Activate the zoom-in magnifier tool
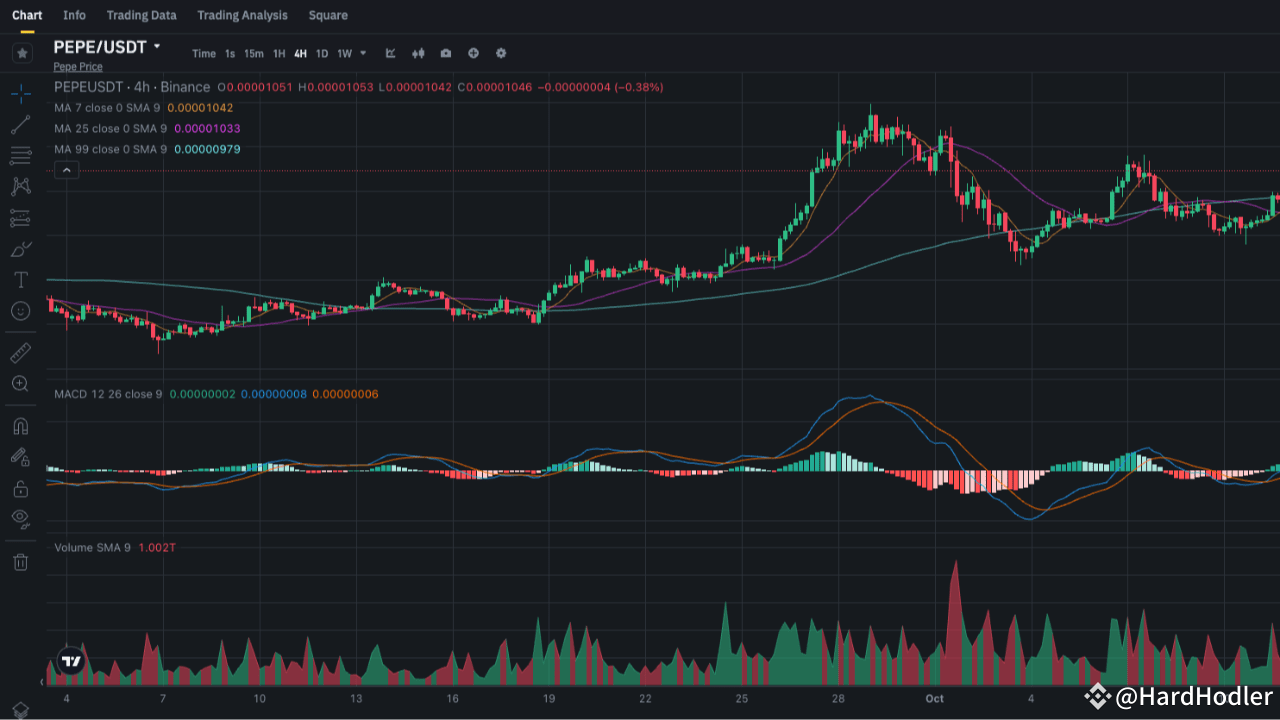The width and height of the screenshot is (1280, 720). tap(20, 383)
